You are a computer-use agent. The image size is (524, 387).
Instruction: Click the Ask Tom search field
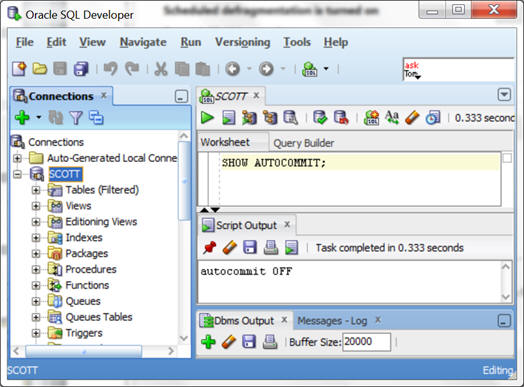click(458, 70)
